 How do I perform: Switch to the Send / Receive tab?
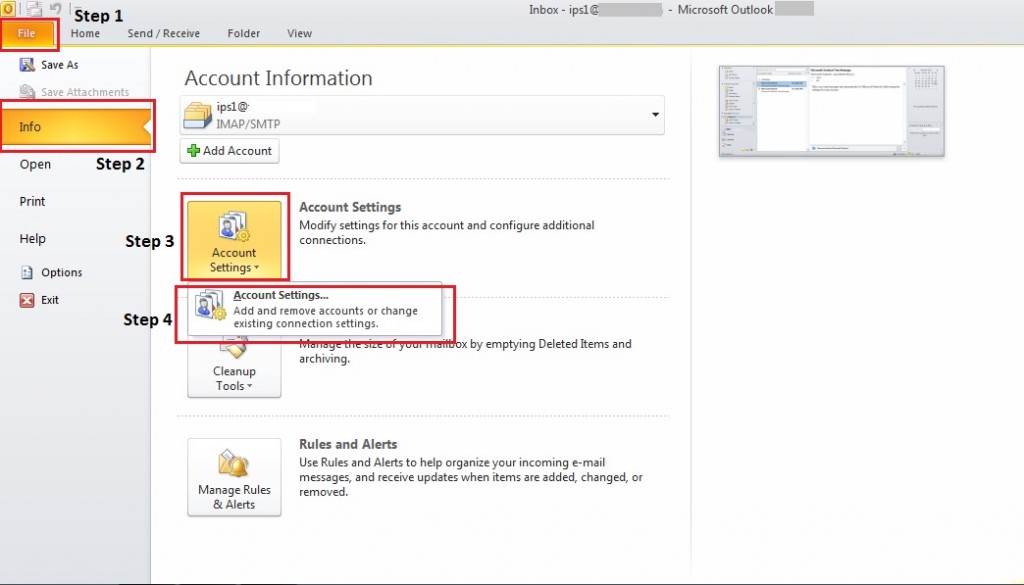click(x=163, y=33)
